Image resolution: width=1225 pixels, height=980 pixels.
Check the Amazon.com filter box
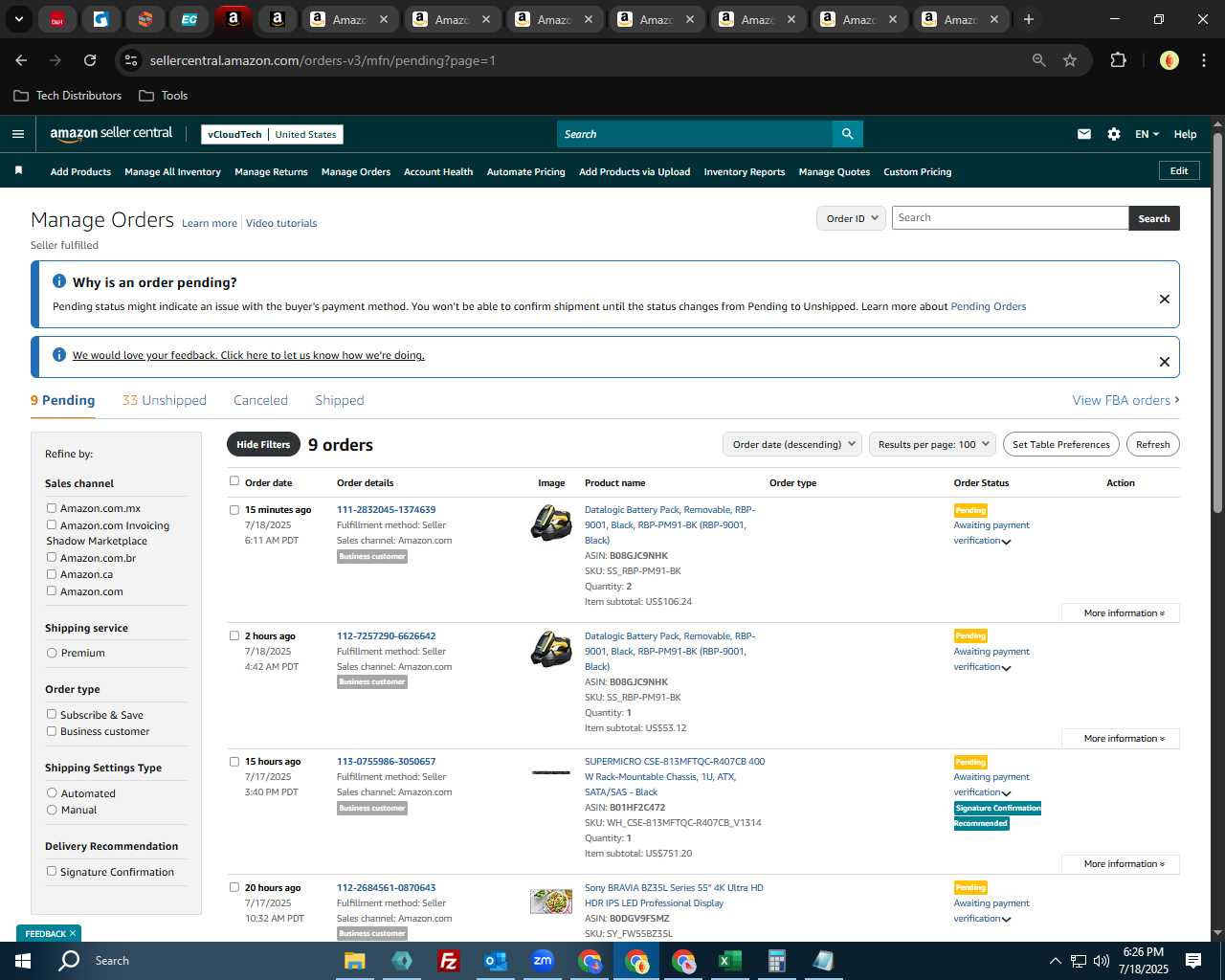click(x=52, y=590)
